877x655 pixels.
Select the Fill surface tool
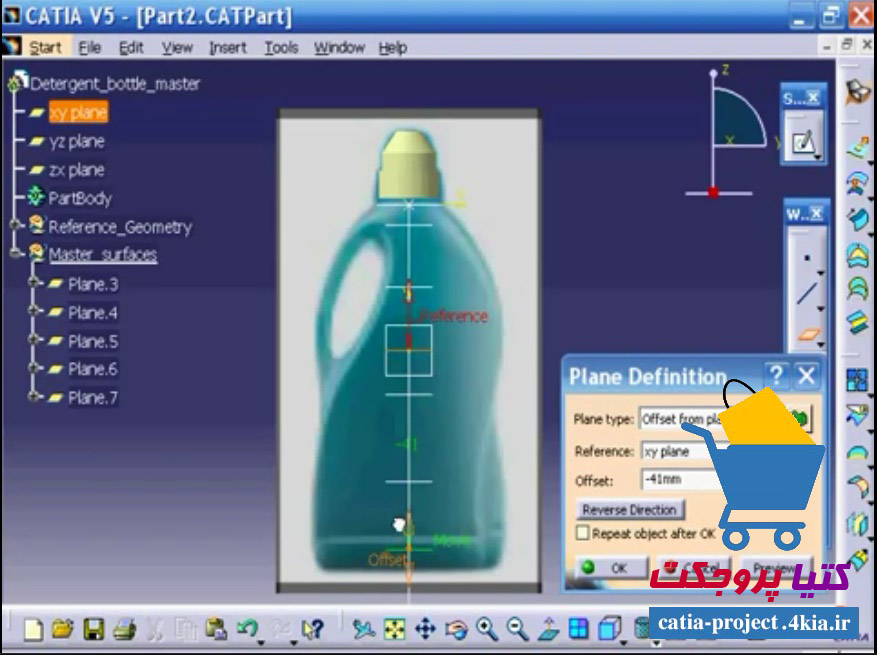point(857,255)
